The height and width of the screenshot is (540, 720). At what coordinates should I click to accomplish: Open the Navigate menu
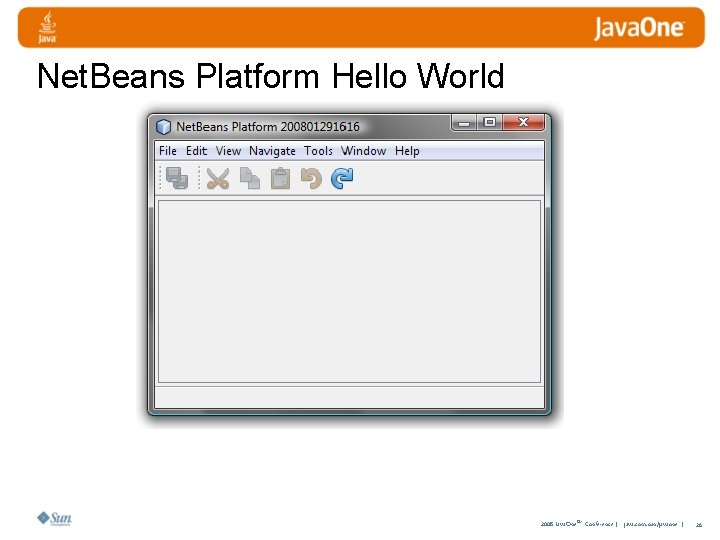[x=272, y=151]
